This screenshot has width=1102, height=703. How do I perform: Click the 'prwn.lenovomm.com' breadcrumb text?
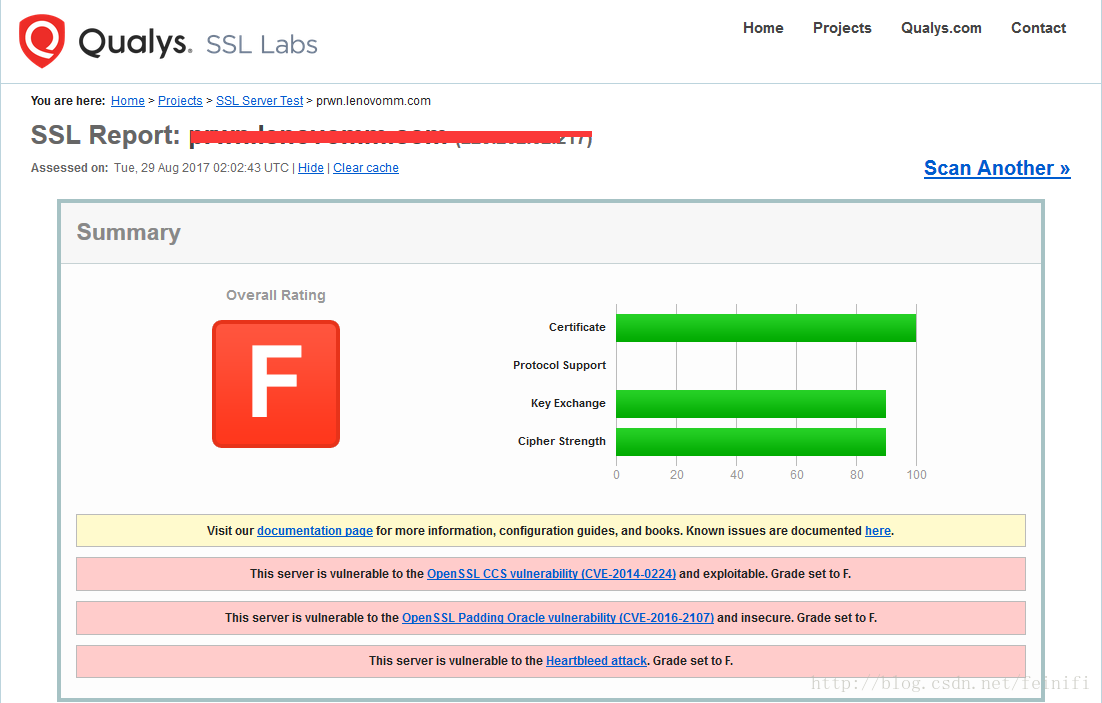pos(373,101)
